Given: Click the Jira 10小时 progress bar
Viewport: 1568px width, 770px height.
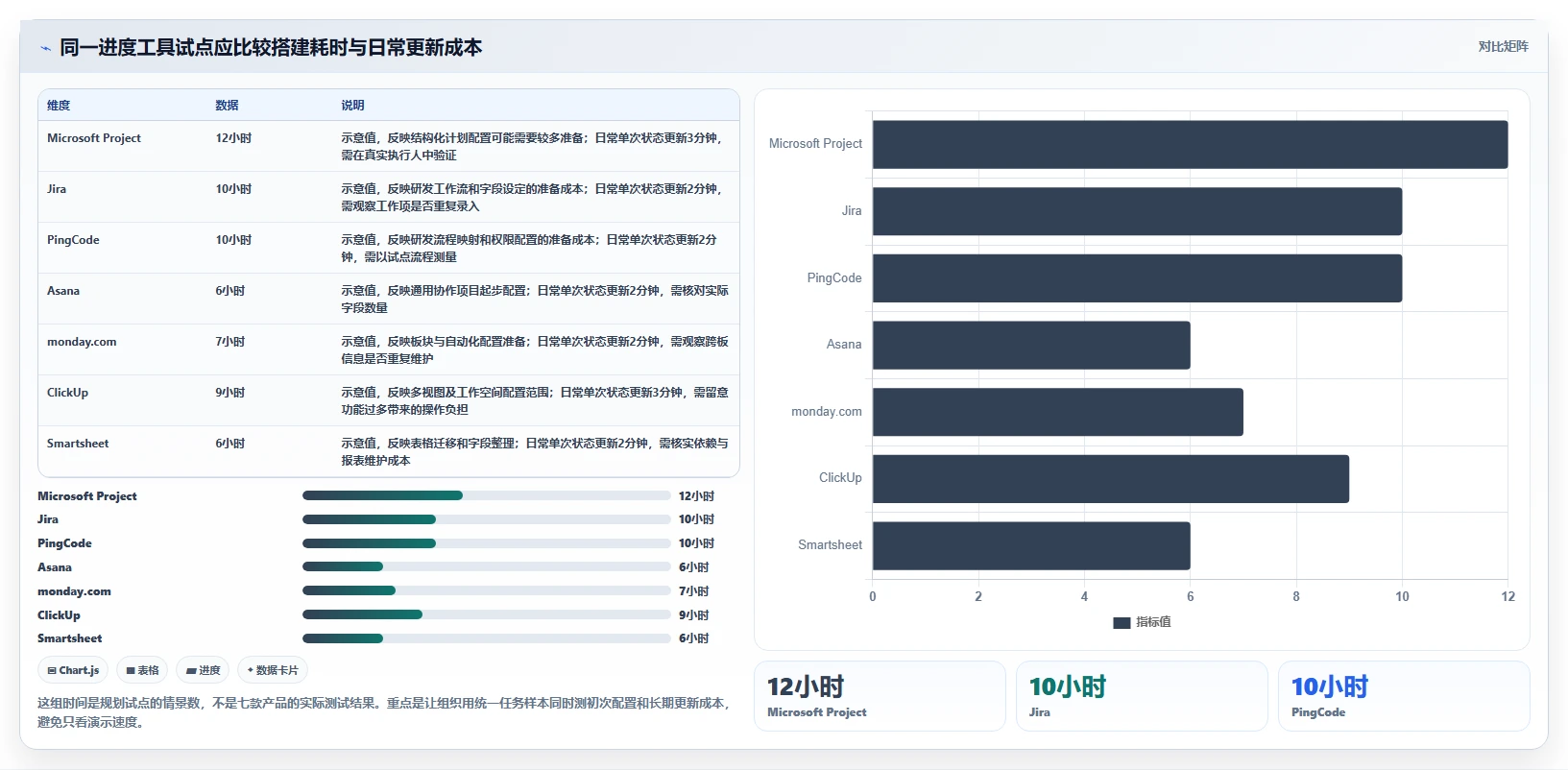Looking at the screenshot, I should 486,519.
